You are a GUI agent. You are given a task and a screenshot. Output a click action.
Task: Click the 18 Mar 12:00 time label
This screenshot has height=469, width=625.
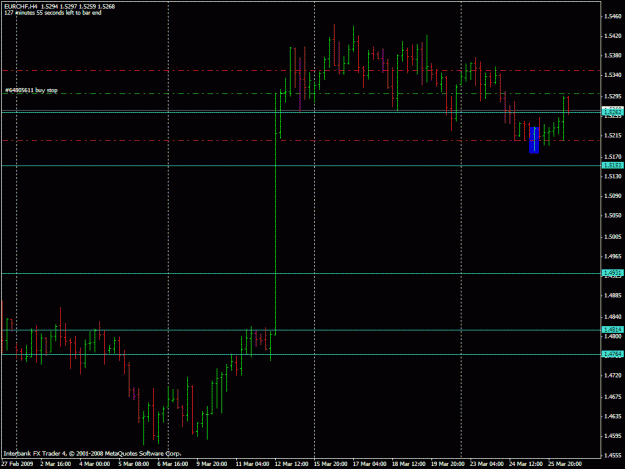409,464
